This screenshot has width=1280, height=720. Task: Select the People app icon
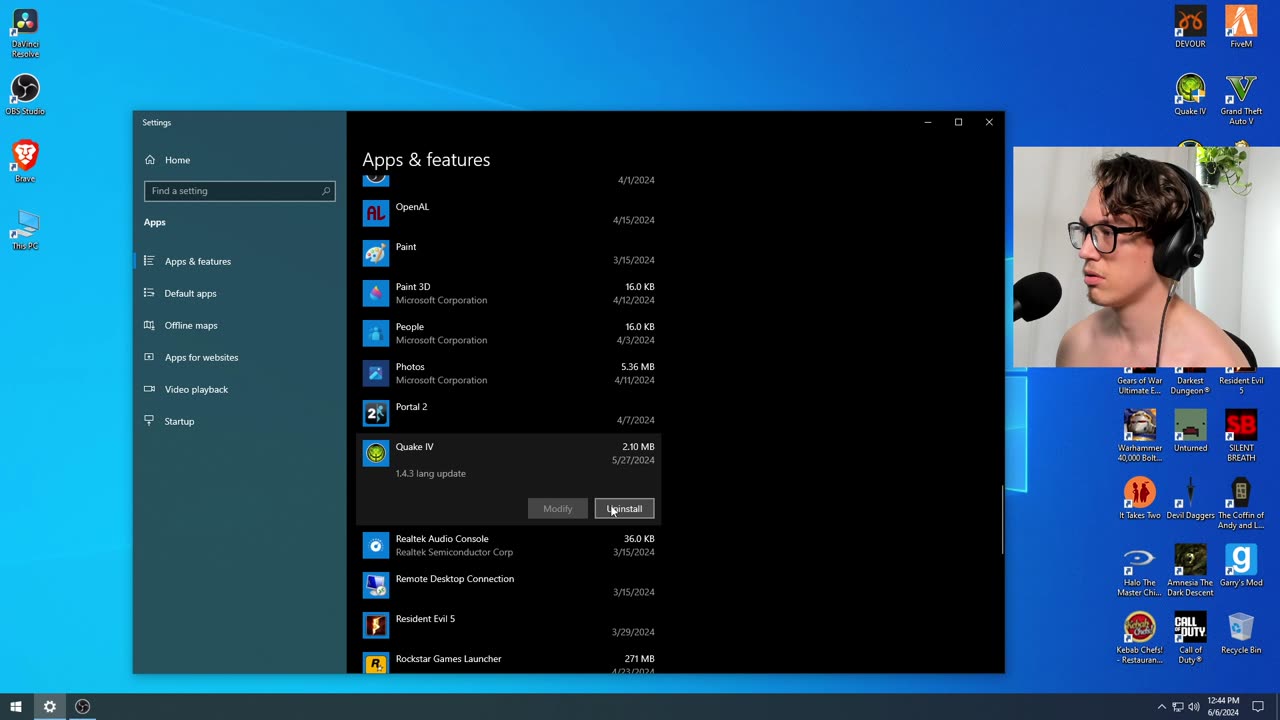375,333
